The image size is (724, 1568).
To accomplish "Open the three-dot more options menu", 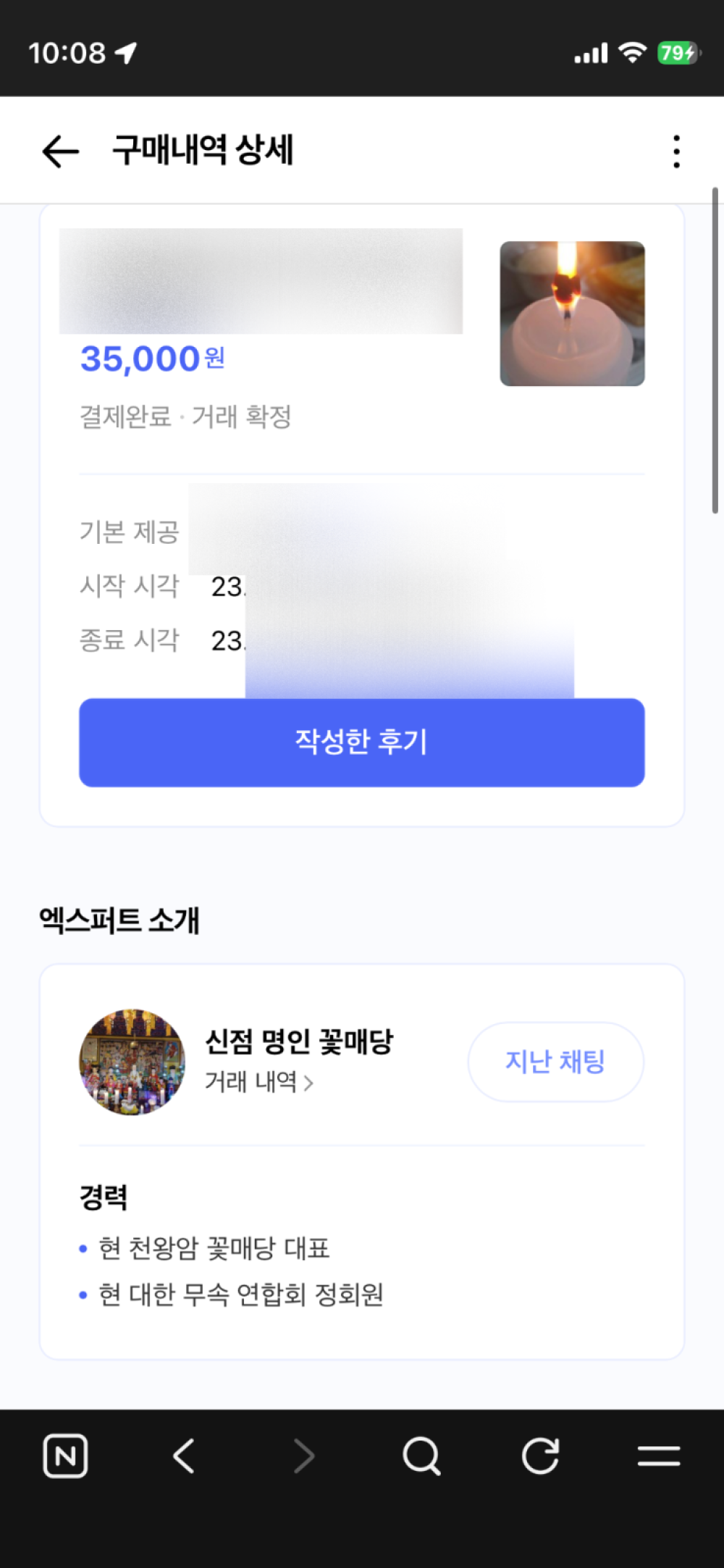I will tap(676, 151).
